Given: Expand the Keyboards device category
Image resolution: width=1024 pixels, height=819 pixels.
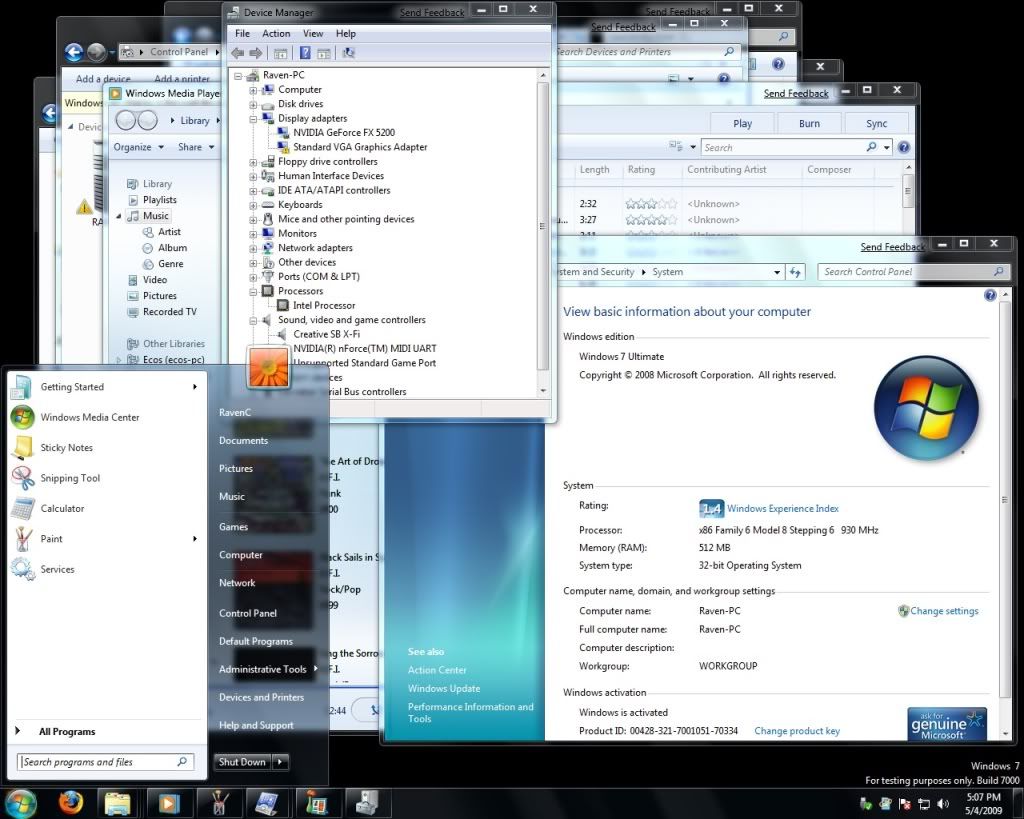Looking at the screenshot, I should click(x=254, y=205).
